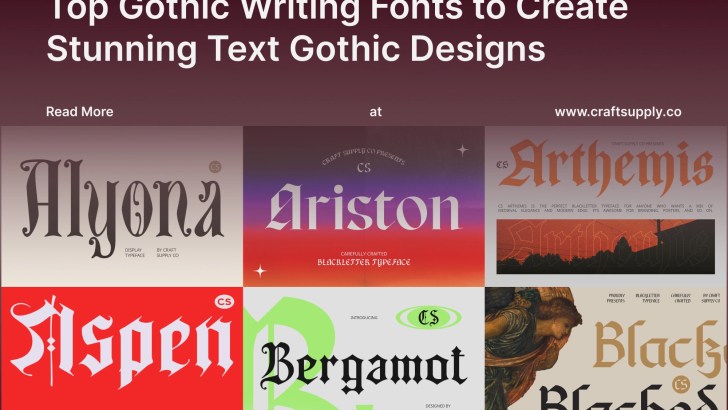The height and width of the screenshot is (410, 728).
Task: Select the Alyona font preview thumbnail
Action: coord(122,206)
